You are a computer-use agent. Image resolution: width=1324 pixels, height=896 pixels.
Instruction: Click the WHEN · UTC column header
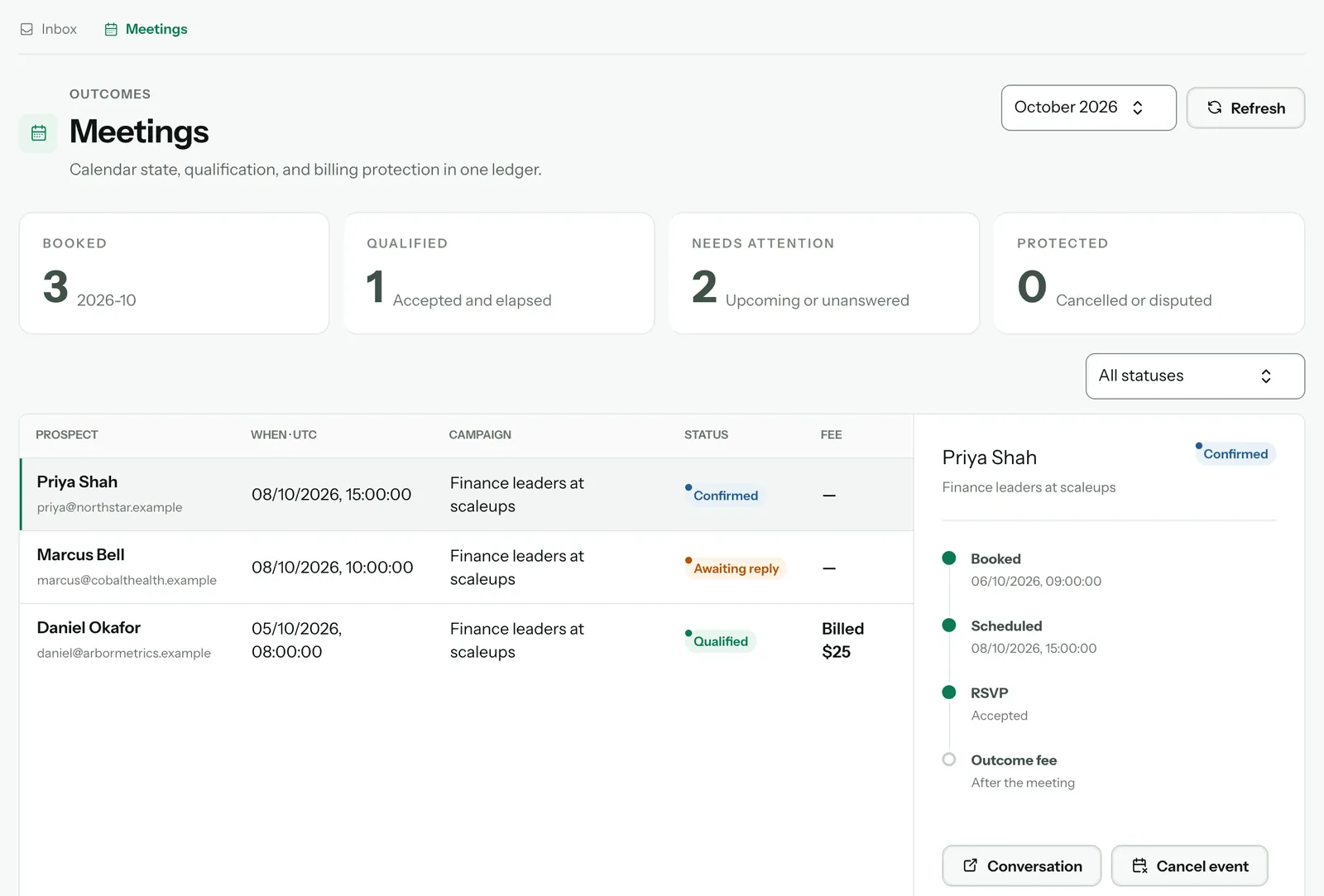point(283,434)
